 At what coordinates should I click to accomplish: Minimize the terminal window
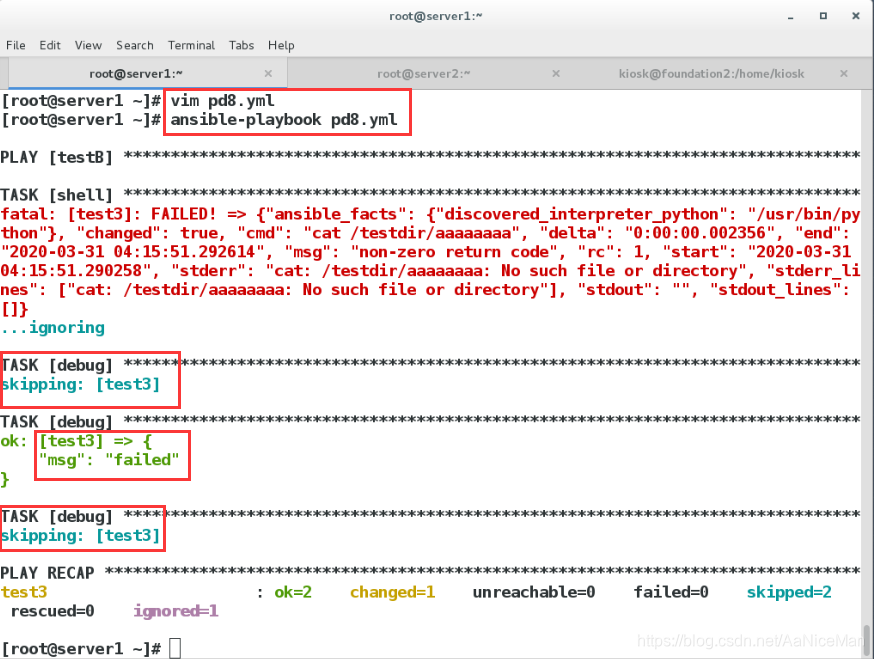(x=790, y=17)
